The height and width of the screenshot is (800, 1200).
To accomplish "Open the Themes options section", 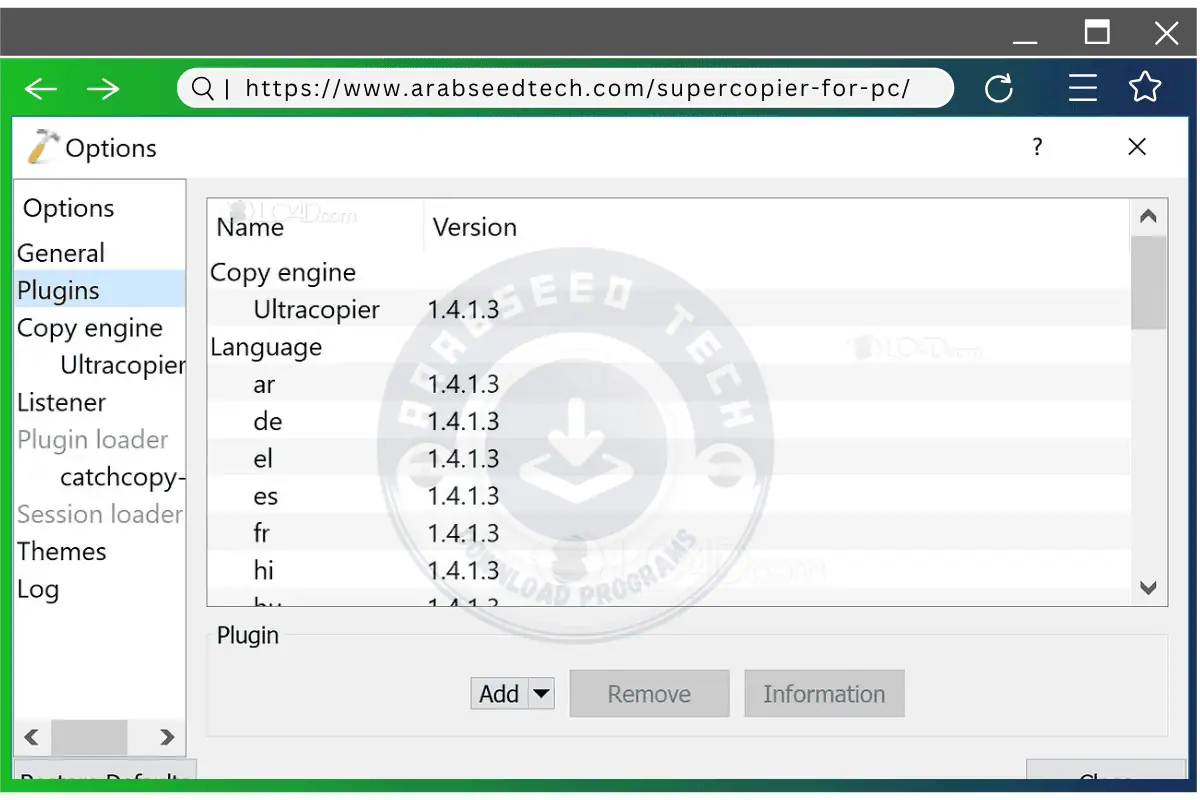I will (62, 551).
